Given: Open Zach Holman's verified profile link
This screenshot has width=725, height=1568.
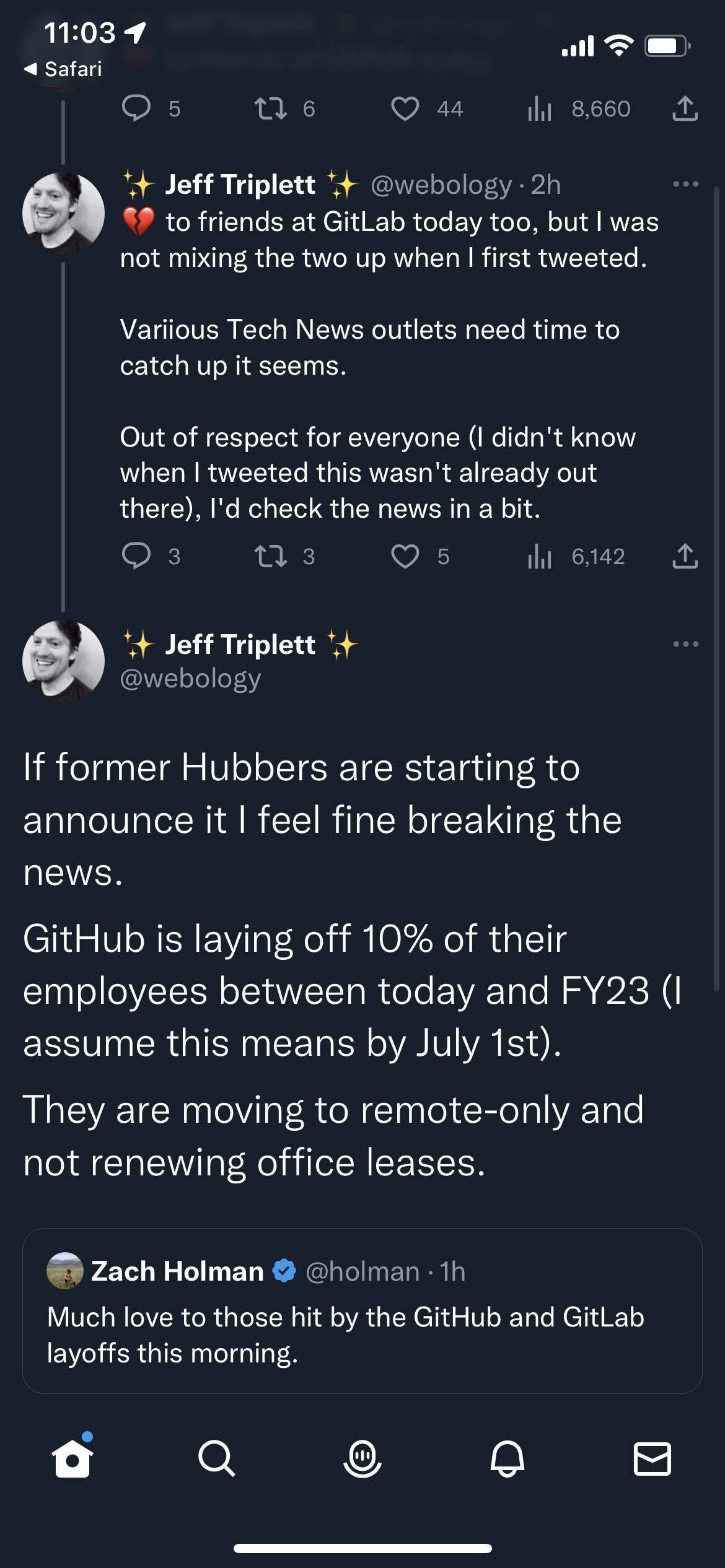Looking at the screenshot, I should 177,1271.
